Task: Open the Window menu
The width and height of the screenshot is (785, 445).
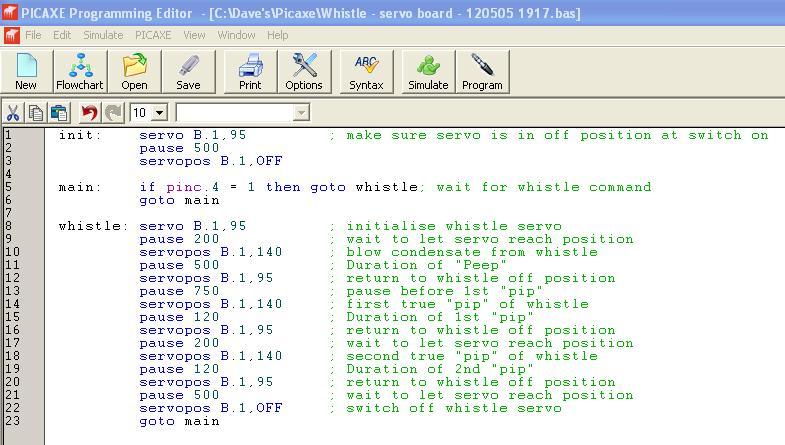Action: pos(236,35)
